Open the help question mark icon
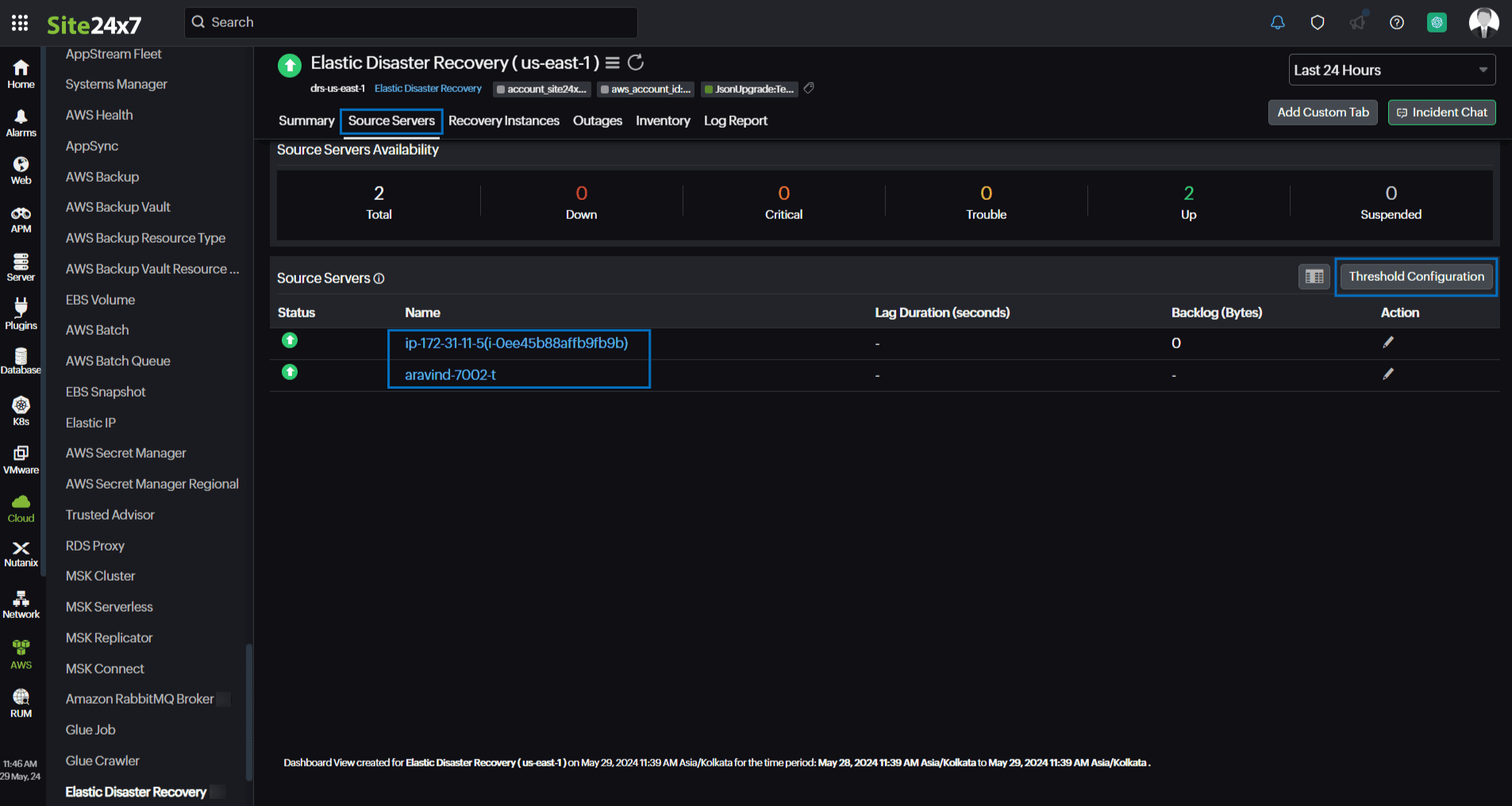Screen dimensions: 1512x806 click(x=1396, y=23)
